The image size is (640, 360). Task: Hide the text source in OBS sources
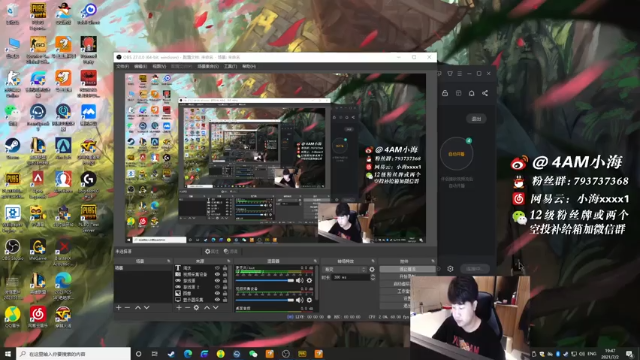click(x=218, y=268)
